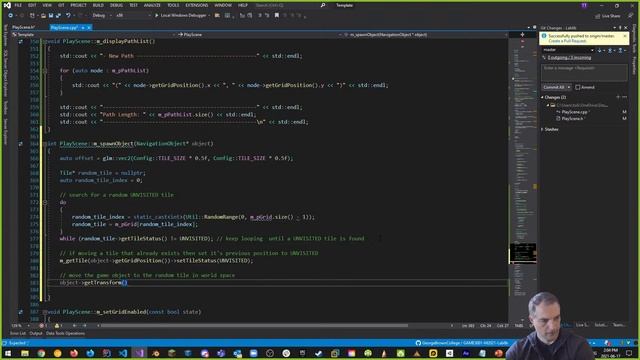Toggle bookmark toolbar icon
The width and height of the screenshot is (640, 360).
point(277,16)
